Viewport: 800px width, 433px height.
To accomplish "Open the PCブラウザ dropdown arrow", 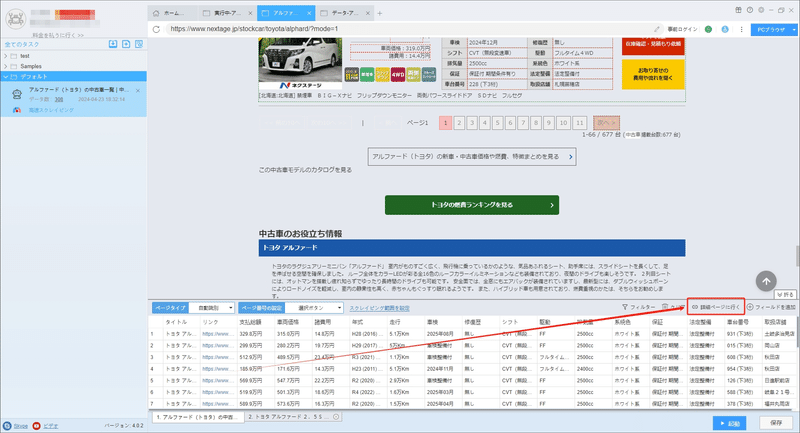I will pyautogui.click(x=794, y=30).
